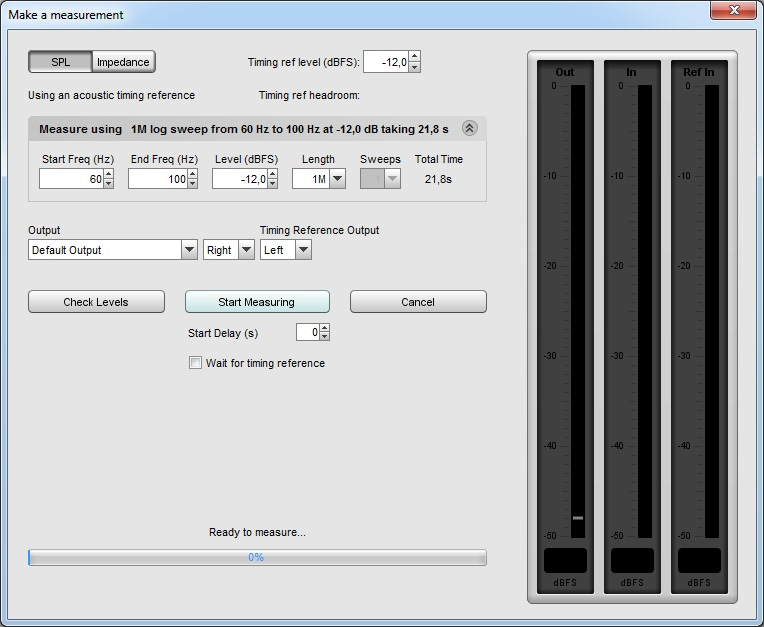This screenshot has height=627, width=764.
Task: Click the Cancel button
Action: coord(418,302)
